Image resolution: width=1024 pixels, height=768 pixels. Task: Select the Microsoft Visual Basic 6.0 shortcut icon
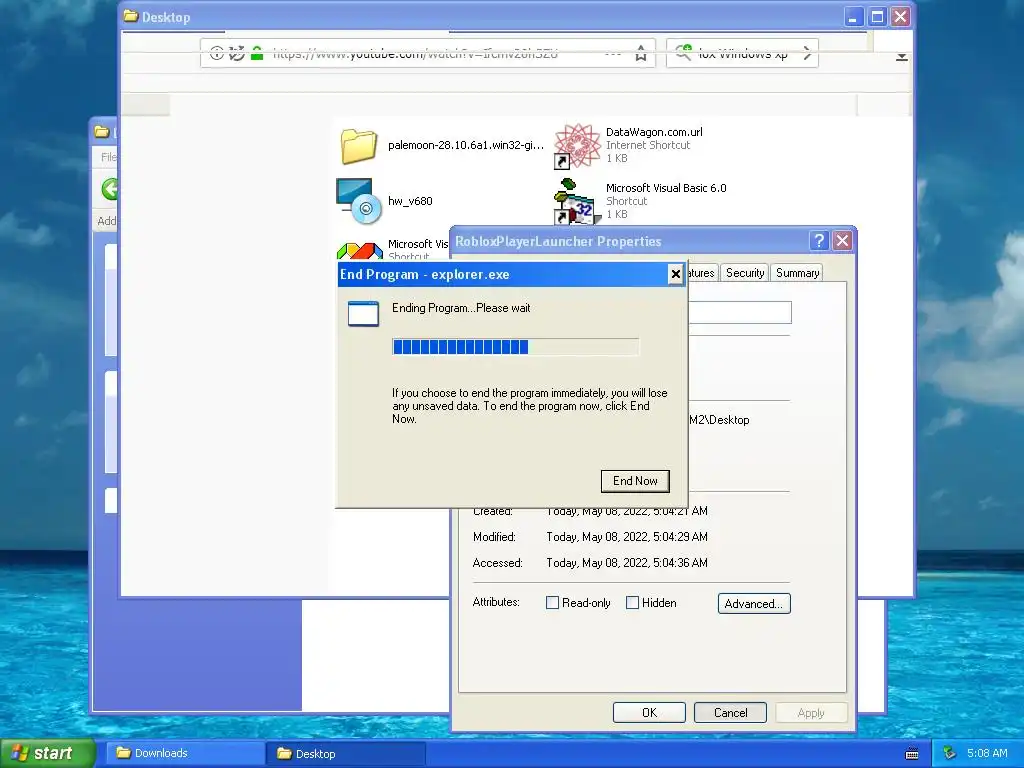(575, 201)
